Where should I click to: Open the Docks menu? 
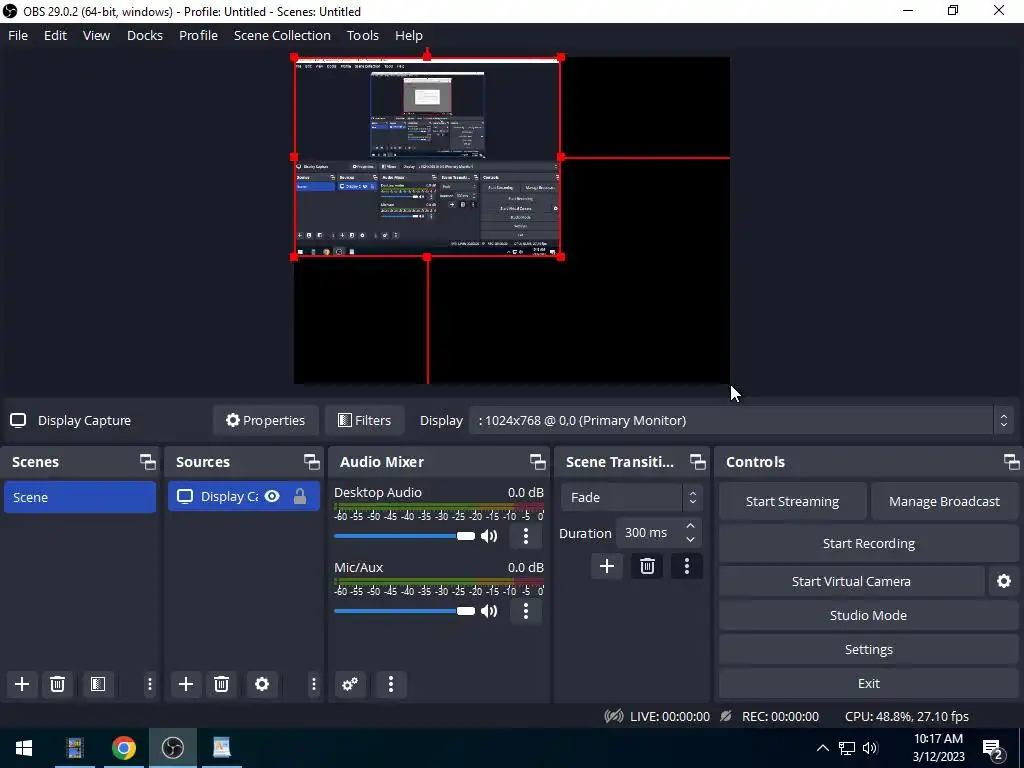(145, 35)
